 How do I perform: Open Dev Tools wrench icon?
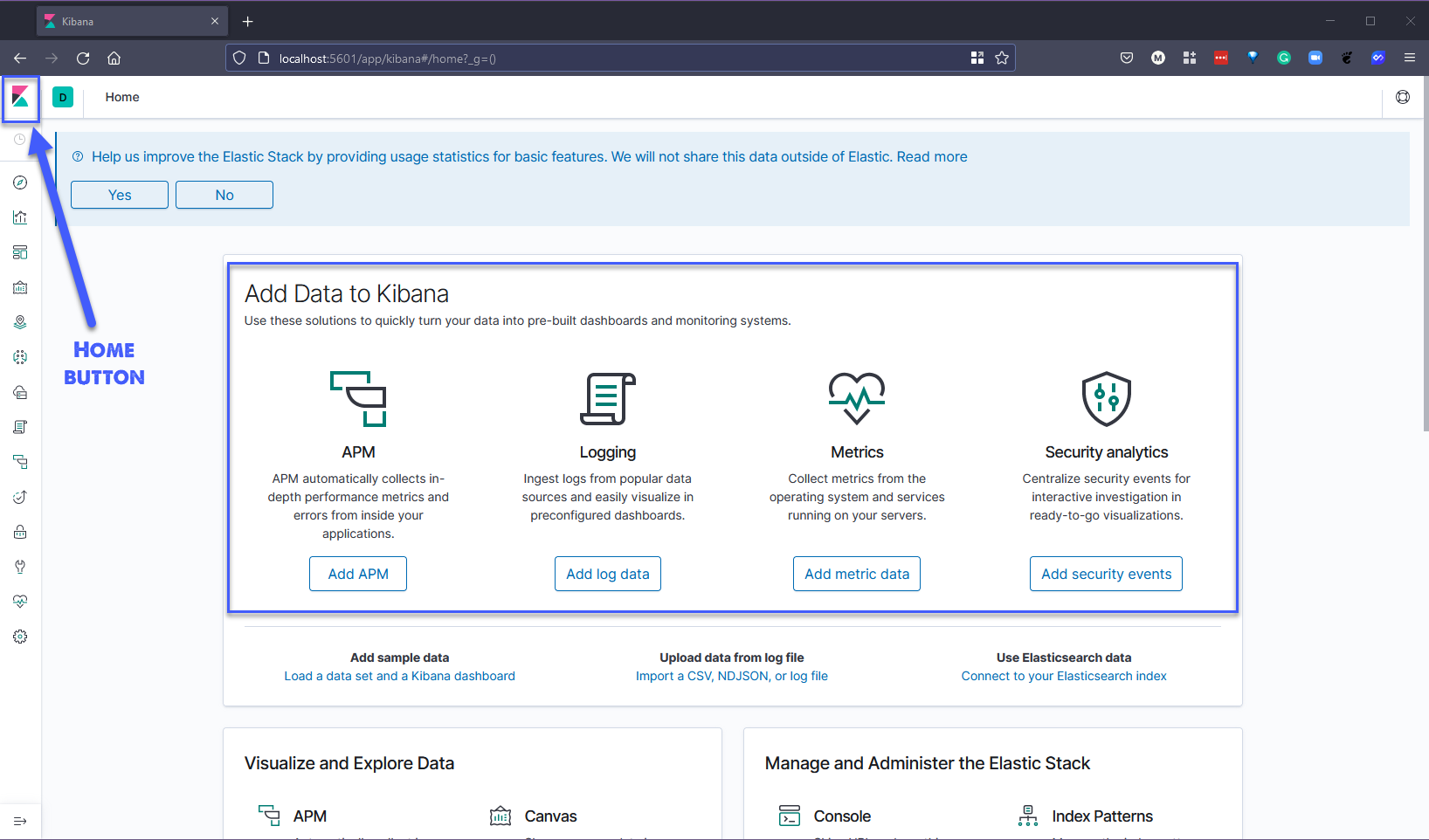pyautogui.click(x=20, y=567)
